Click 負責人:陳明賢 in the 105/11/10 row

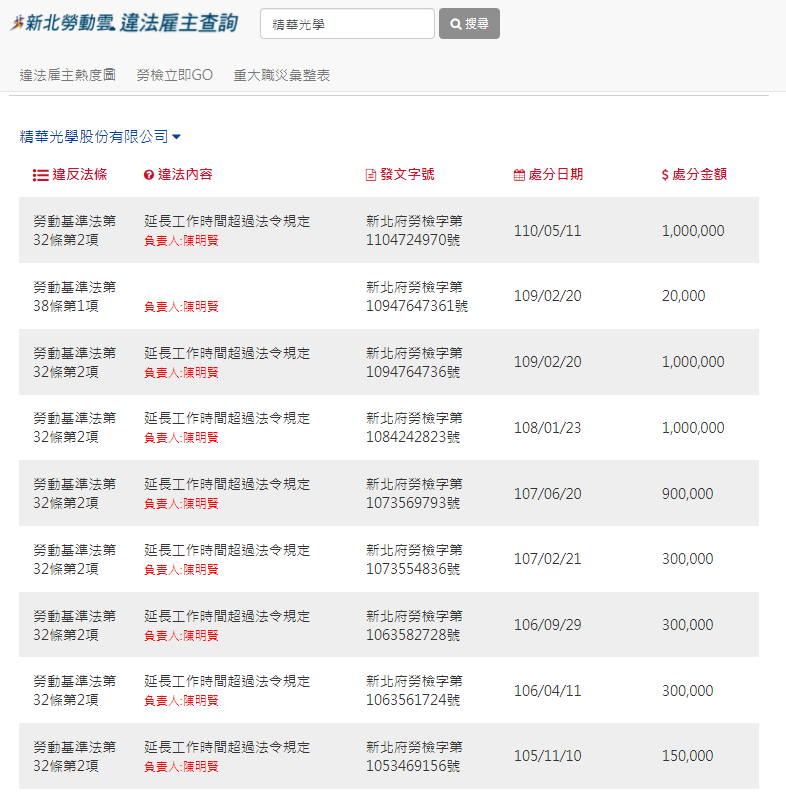(181, 767)
